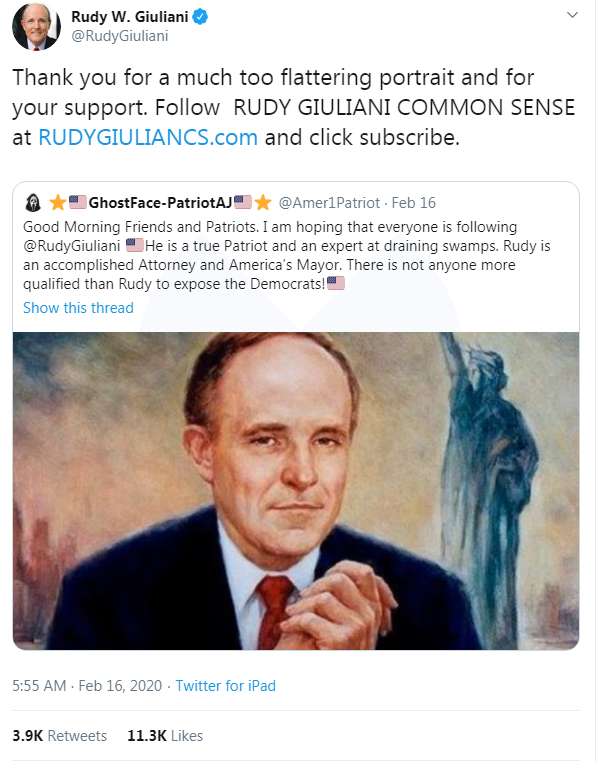Open the painted portrait image
This screenshot has height=762, width=600.
coord(296,490)
